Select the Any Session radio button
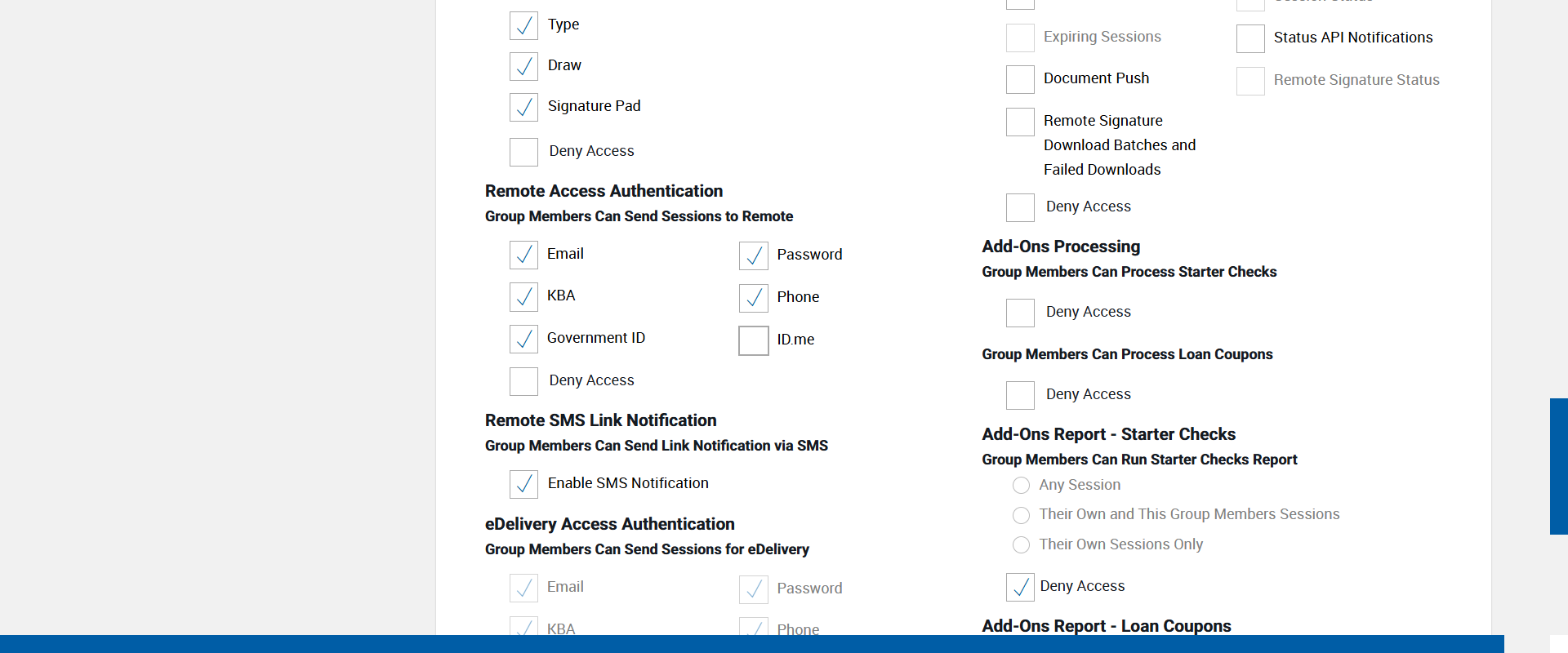This screenshot has height=653, width=1568. (1021, 486)
